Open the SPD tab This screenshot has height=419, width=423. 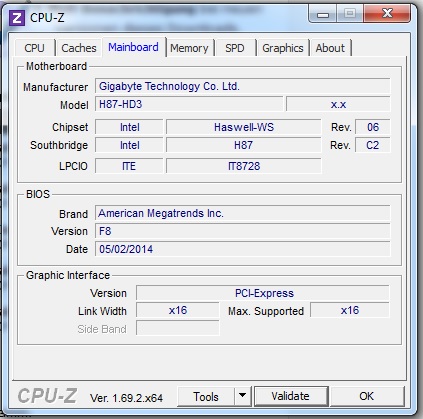[235, 48]
